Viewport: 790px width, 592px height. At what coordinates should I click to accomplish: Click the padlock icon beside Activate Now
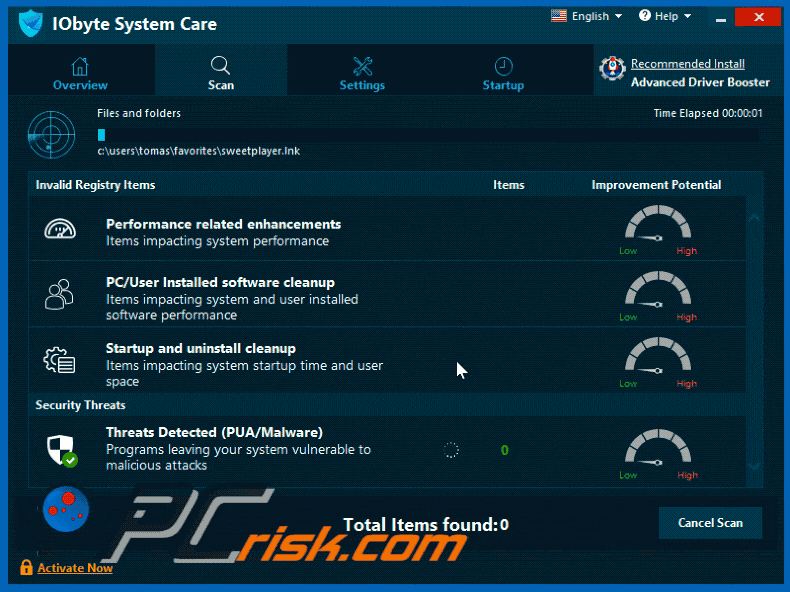click(x=26, y=568)
